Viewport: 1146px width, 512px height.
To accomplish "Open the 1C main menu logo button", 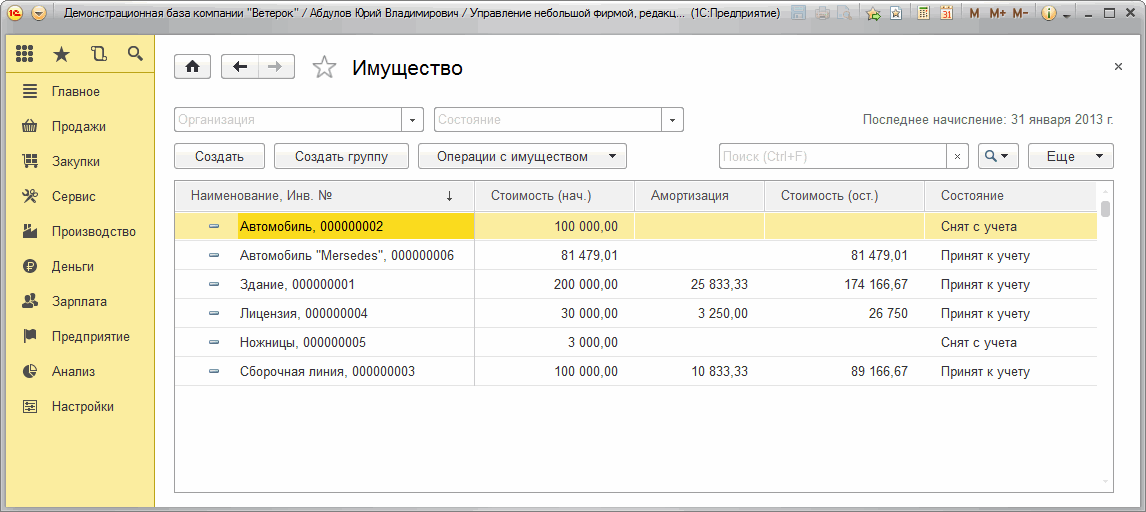I will point(15,13).
